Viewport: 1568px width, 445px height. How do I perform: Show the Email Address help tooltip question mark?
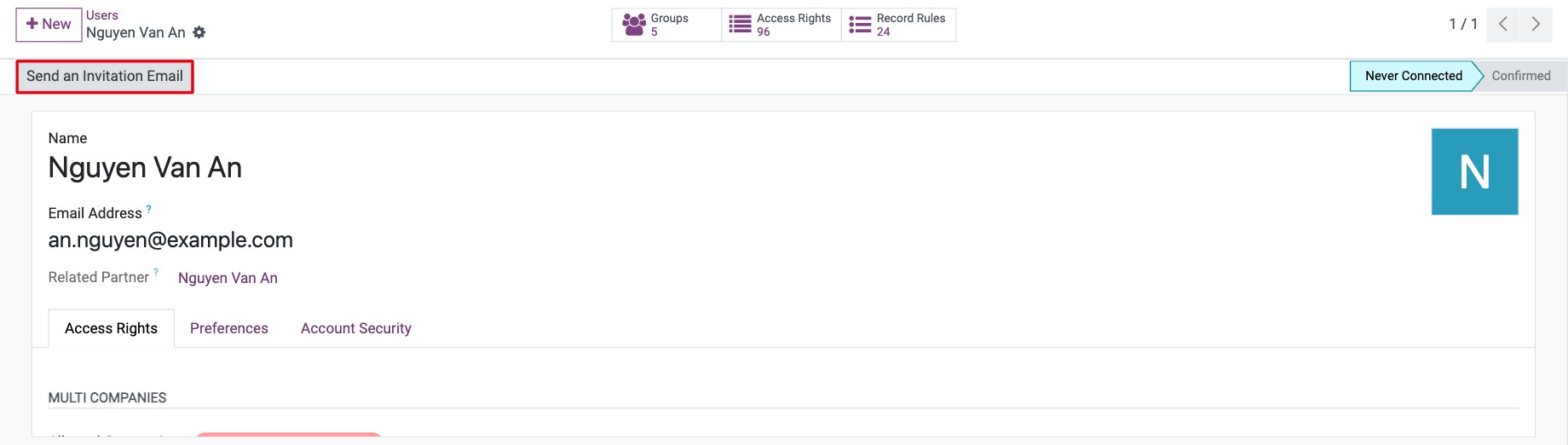[x=149, y=209]
